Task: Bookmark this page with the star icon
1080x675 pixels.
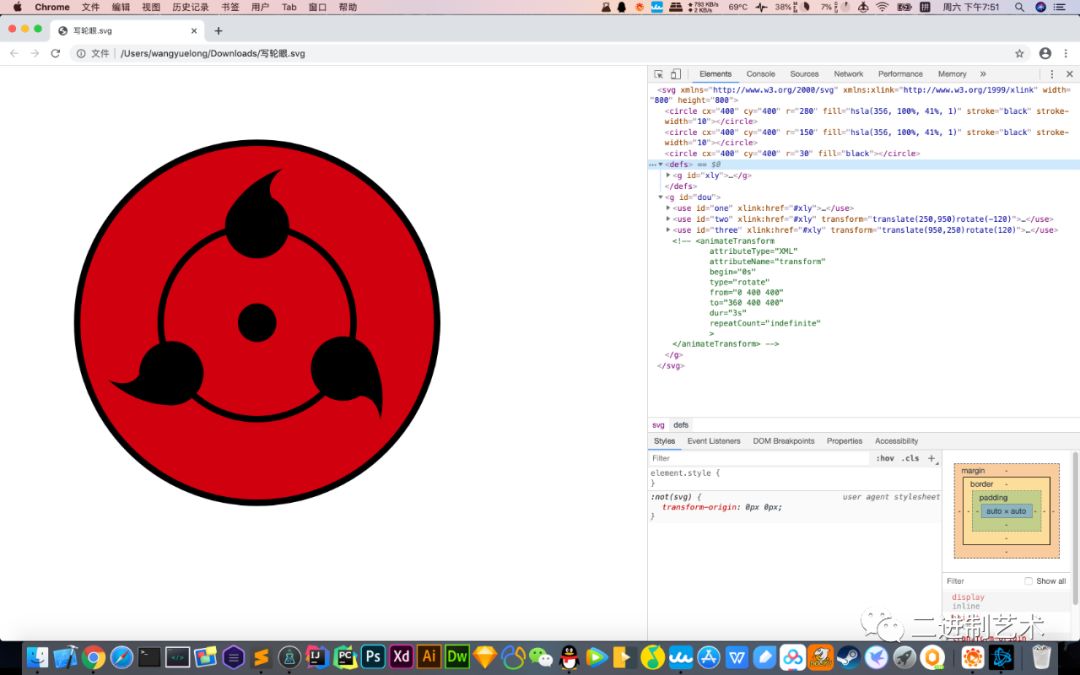Action: (1019, 53)
